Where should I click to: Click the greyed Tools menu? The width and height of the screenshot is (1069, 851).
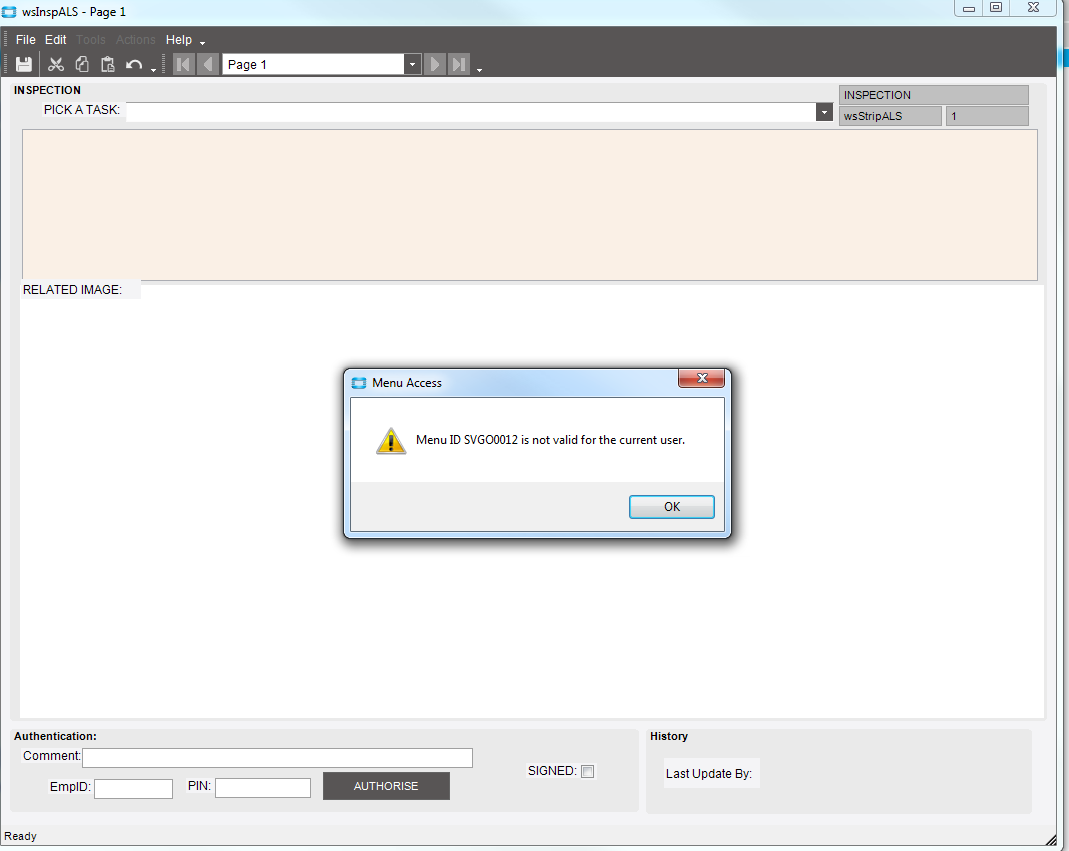(91, 40)
